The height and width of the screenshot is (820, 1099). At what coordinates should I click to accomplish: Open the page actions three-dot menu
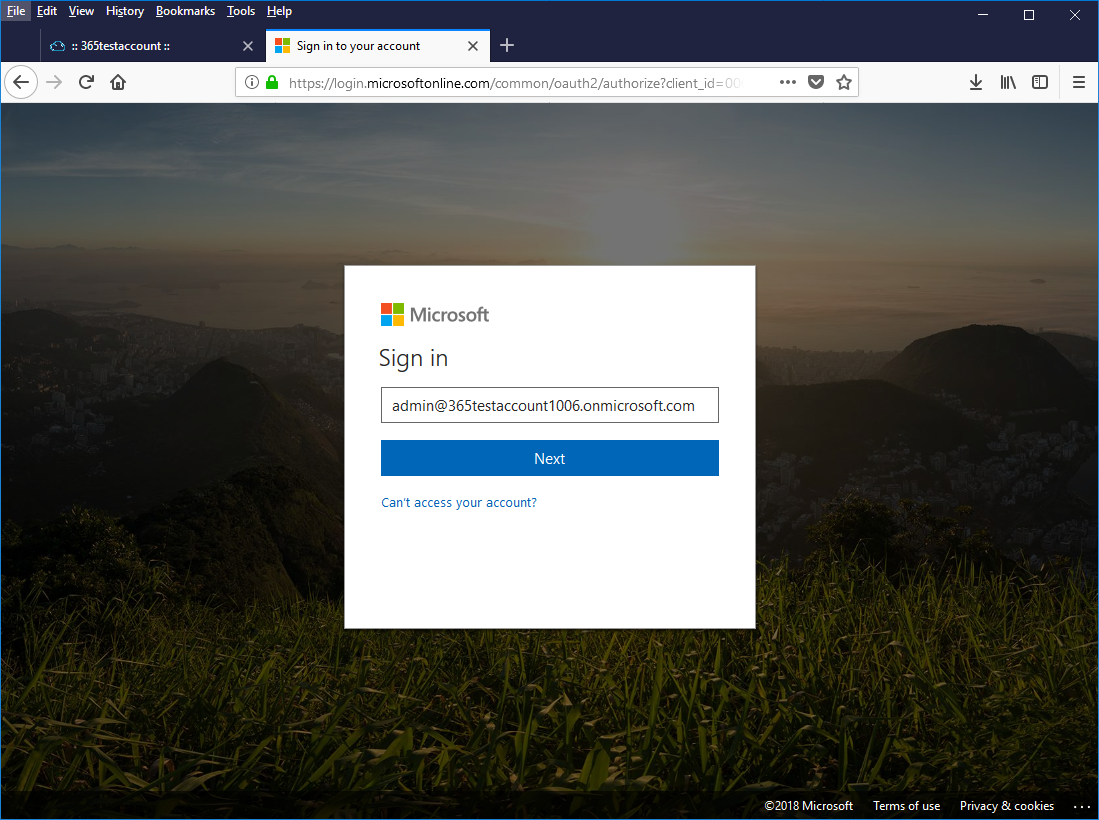pyautogui.click(x=788, y=83)
